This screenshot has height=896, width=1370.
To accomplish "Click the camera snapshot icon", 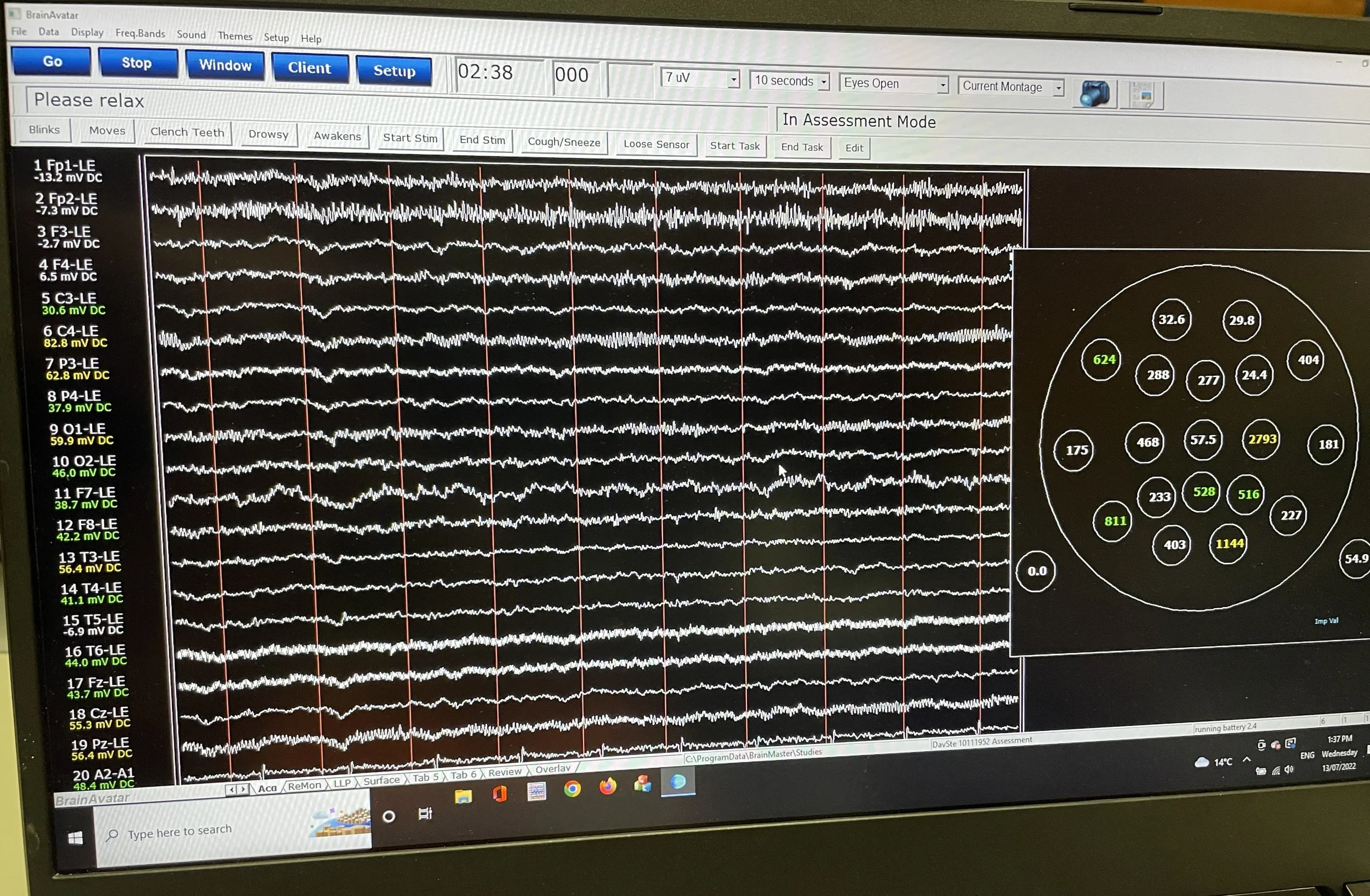I will 1094,94.
